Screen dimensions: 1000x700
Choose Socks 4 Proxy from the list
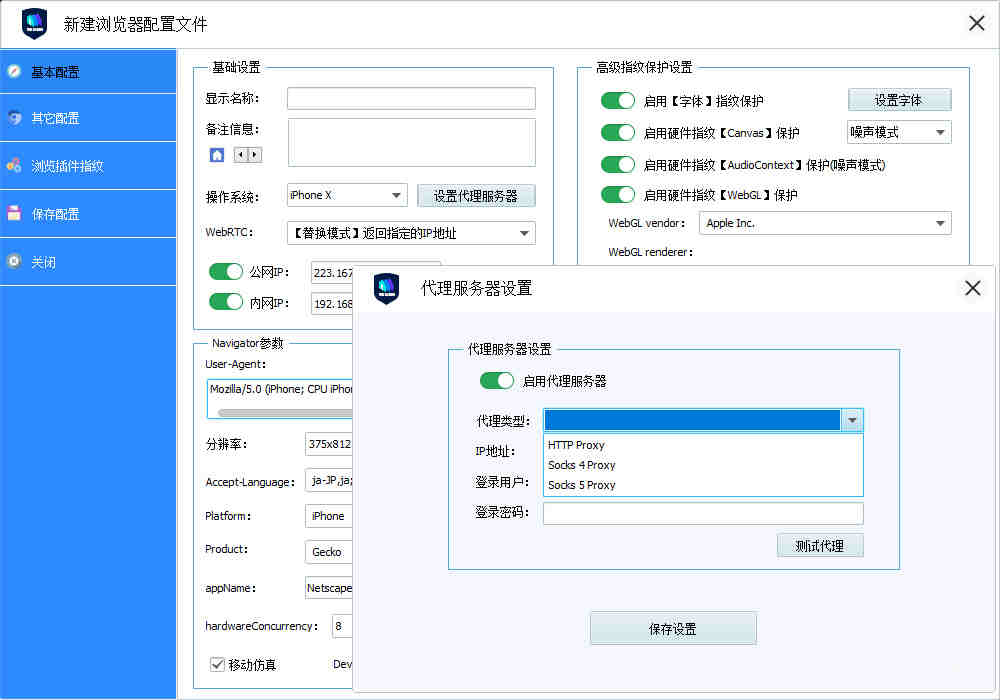pos(703,465)
